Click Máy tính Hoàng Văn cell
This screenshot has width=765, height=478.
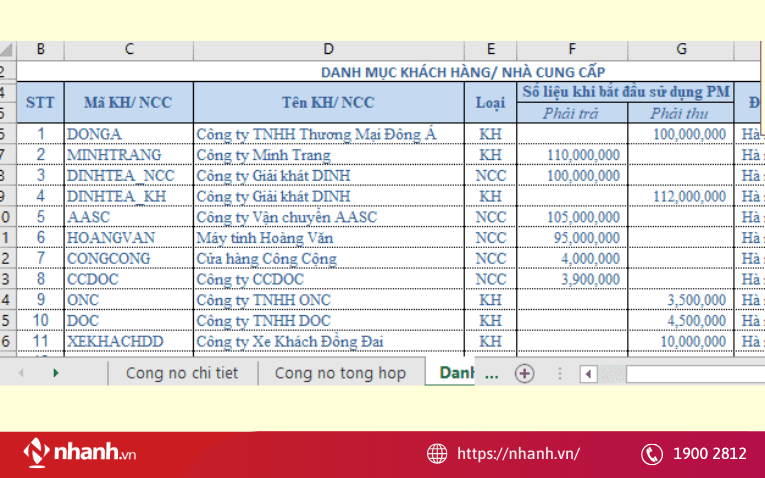click(328, 238)
